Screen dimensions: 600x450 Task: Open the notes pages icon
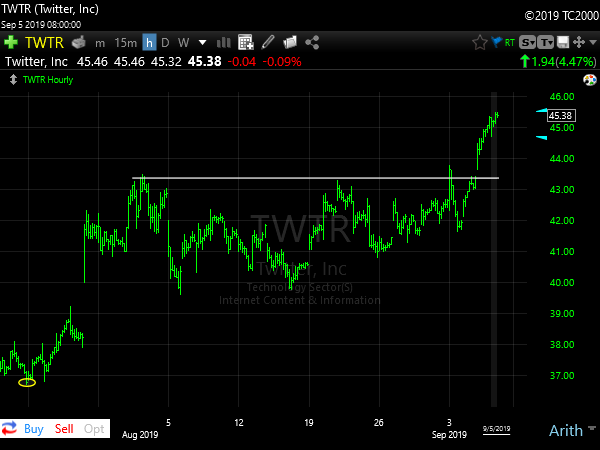click(x=290, y=42)
